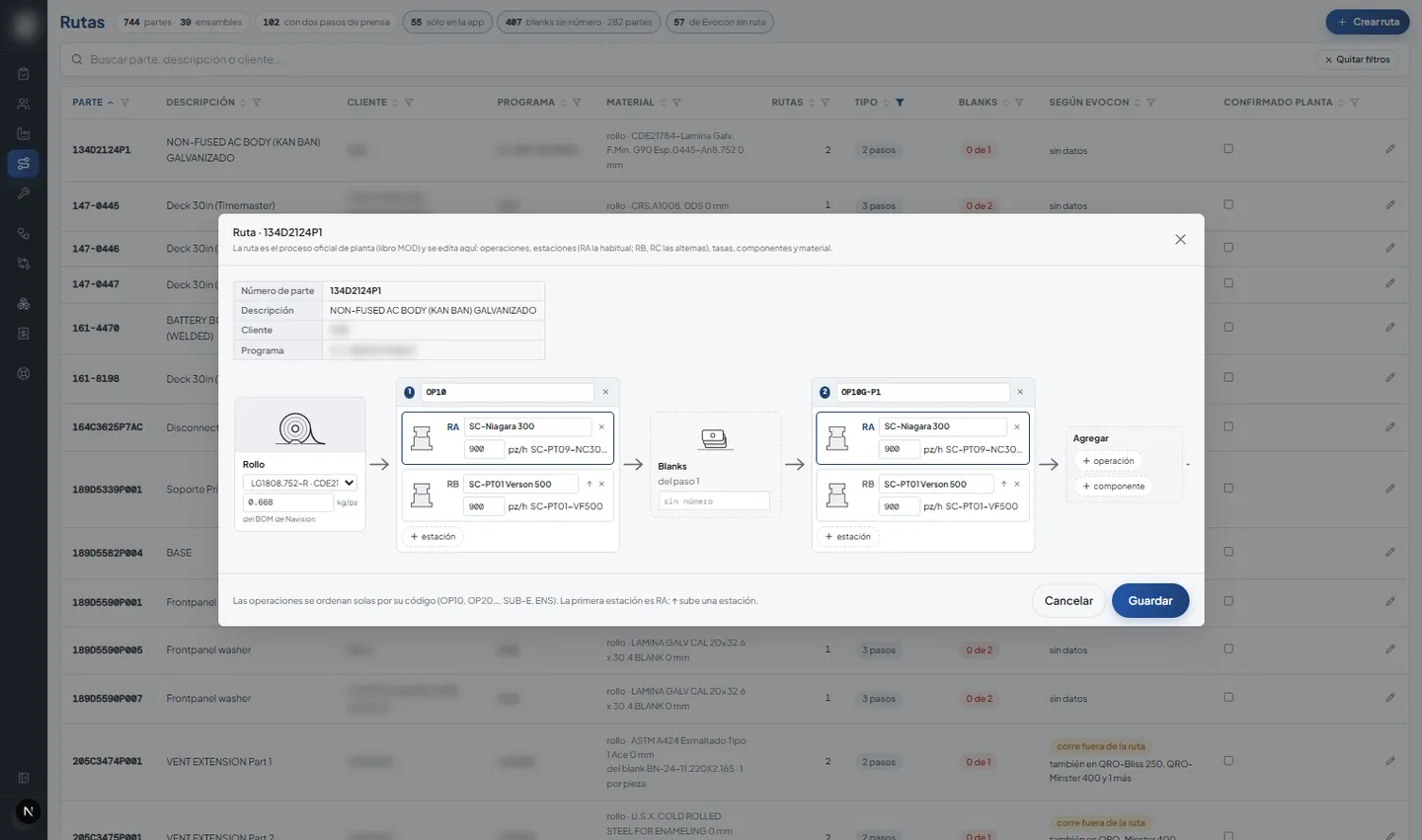Filter by 'con dos pasos de prensa' chip
This screenshot has width=1422, height=840.
326,22
